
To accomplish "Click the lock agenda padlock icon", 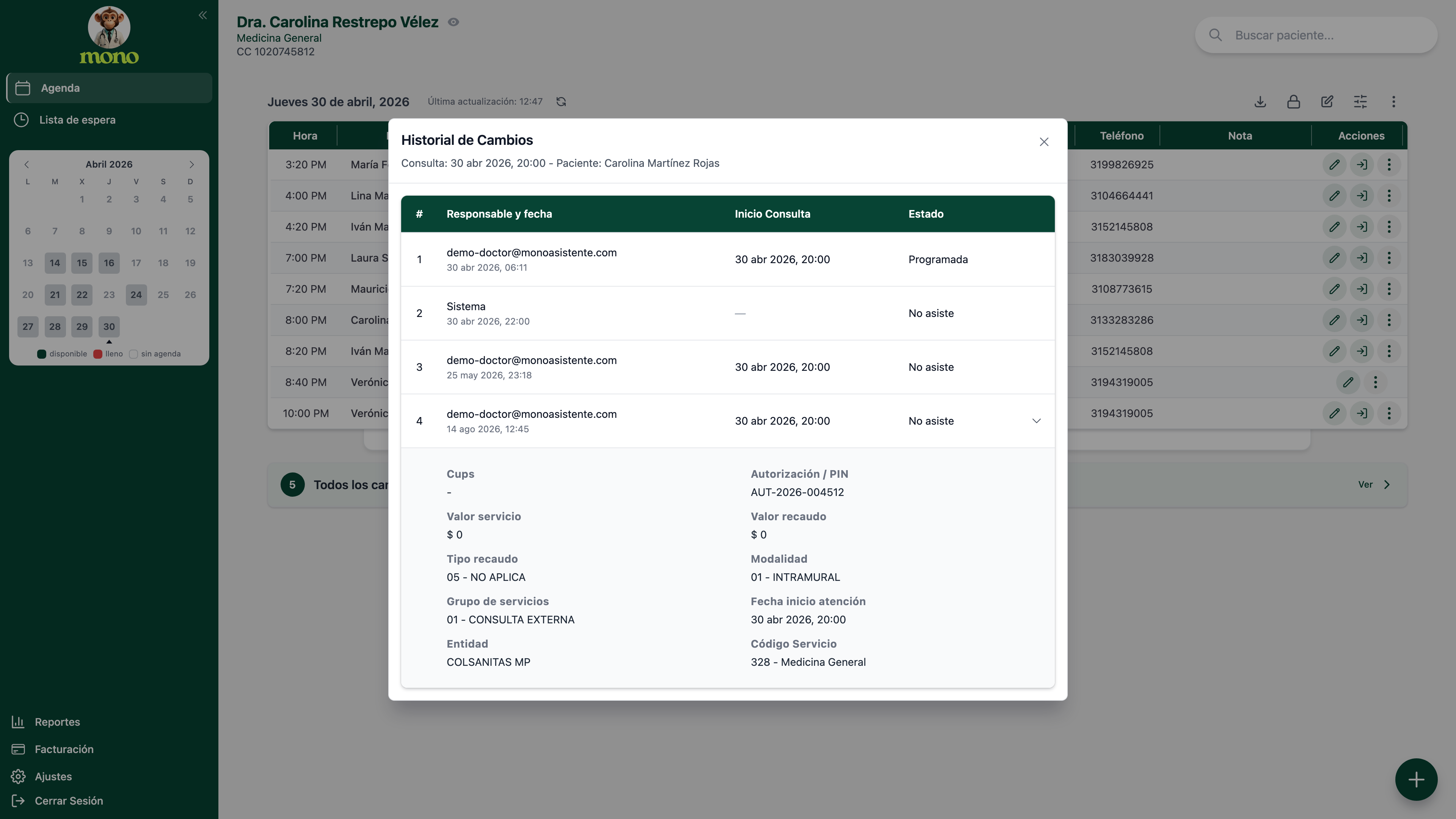I will click(1293, 102).
